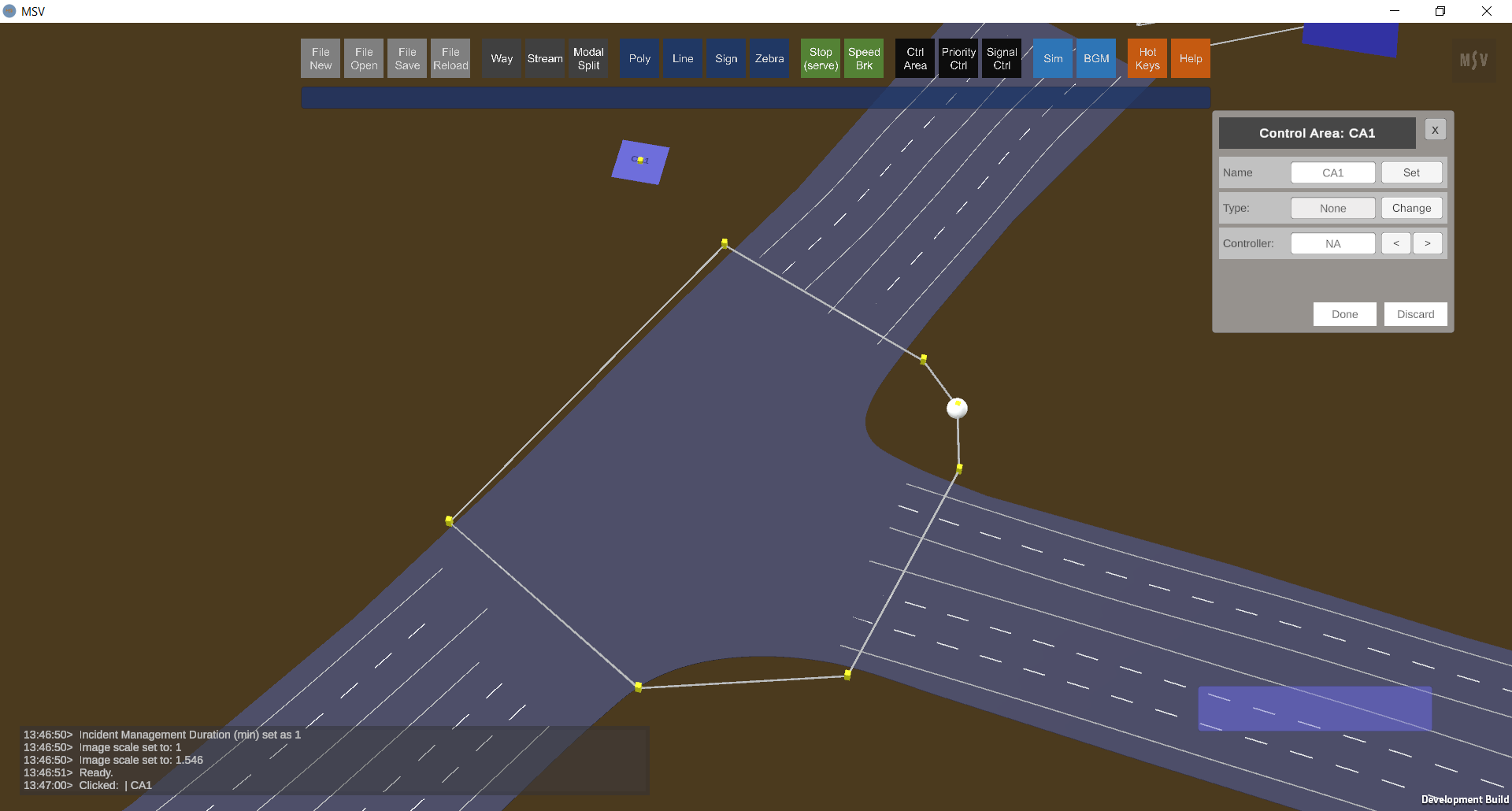Select previous controller with left arrow
Screen dimensions: 1512x811
(1395, 243)
